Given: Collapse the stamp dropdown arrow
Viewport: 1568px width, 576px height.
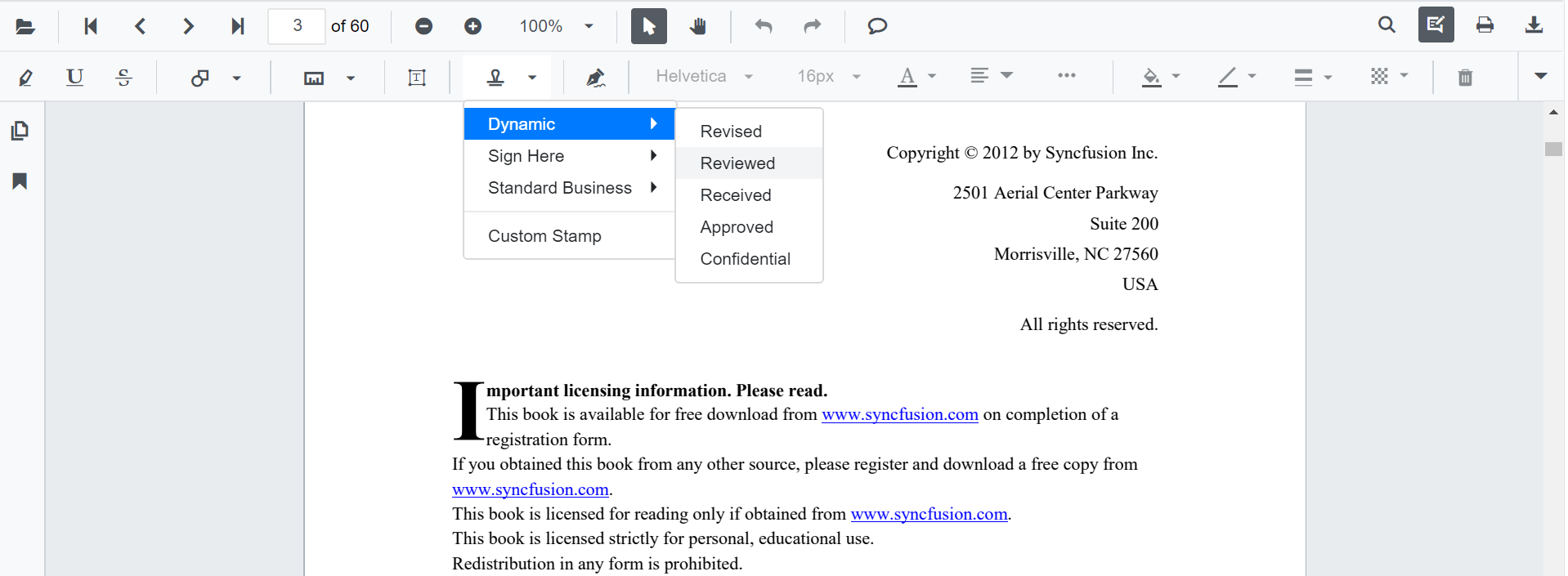Looking at the screenshot, I should [x=532, y=78].
